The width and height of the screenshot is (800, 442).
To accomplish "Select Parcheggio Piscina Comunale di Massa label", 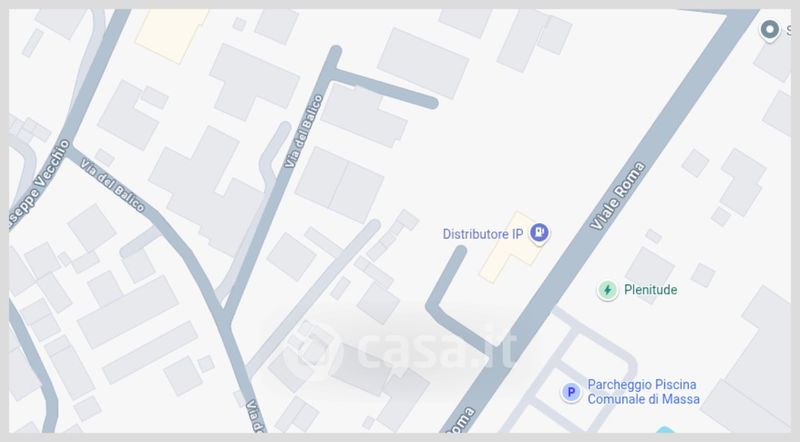I will pos(643,391).
